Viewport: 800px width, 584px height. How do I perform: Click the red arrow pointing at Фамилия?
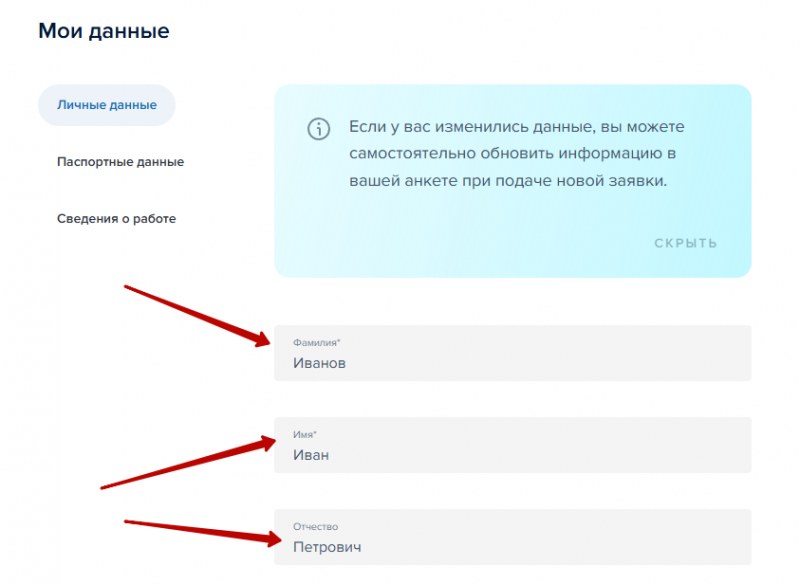200,316
